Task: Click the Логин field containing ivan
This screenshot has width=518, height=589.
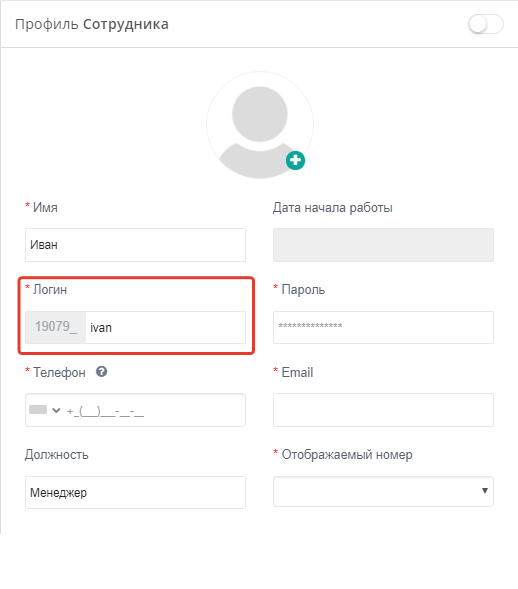Action: tap(166, 327)
